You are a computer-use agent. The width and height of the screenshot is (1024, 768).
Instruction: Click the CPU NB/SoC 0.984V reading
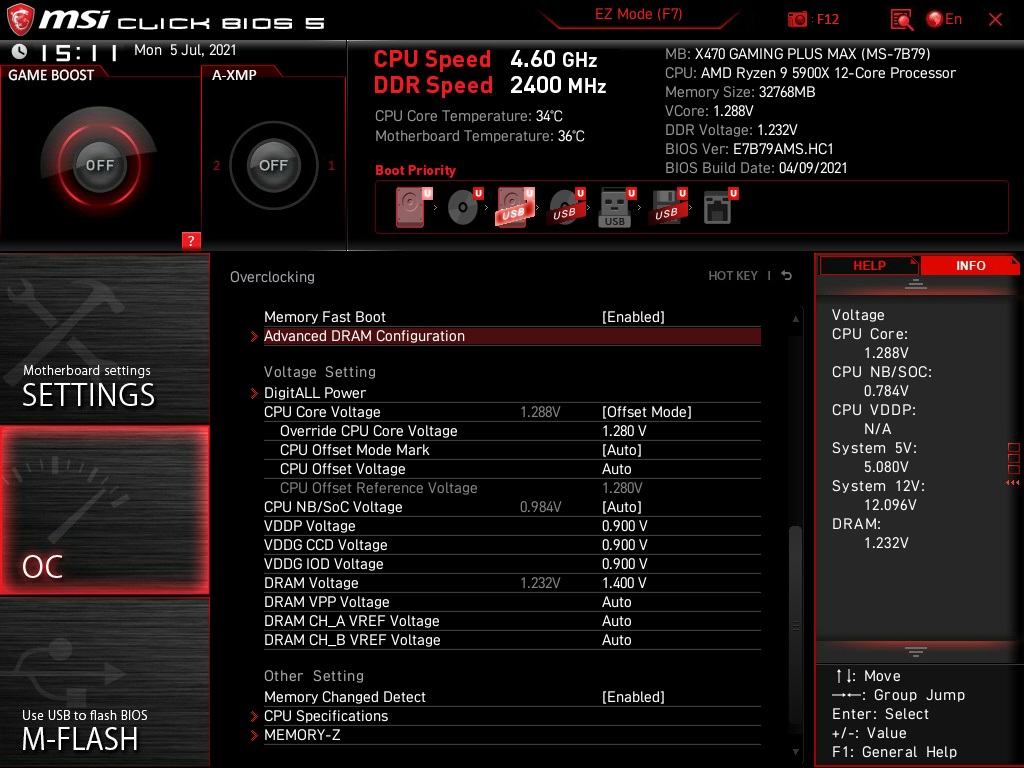540,506
